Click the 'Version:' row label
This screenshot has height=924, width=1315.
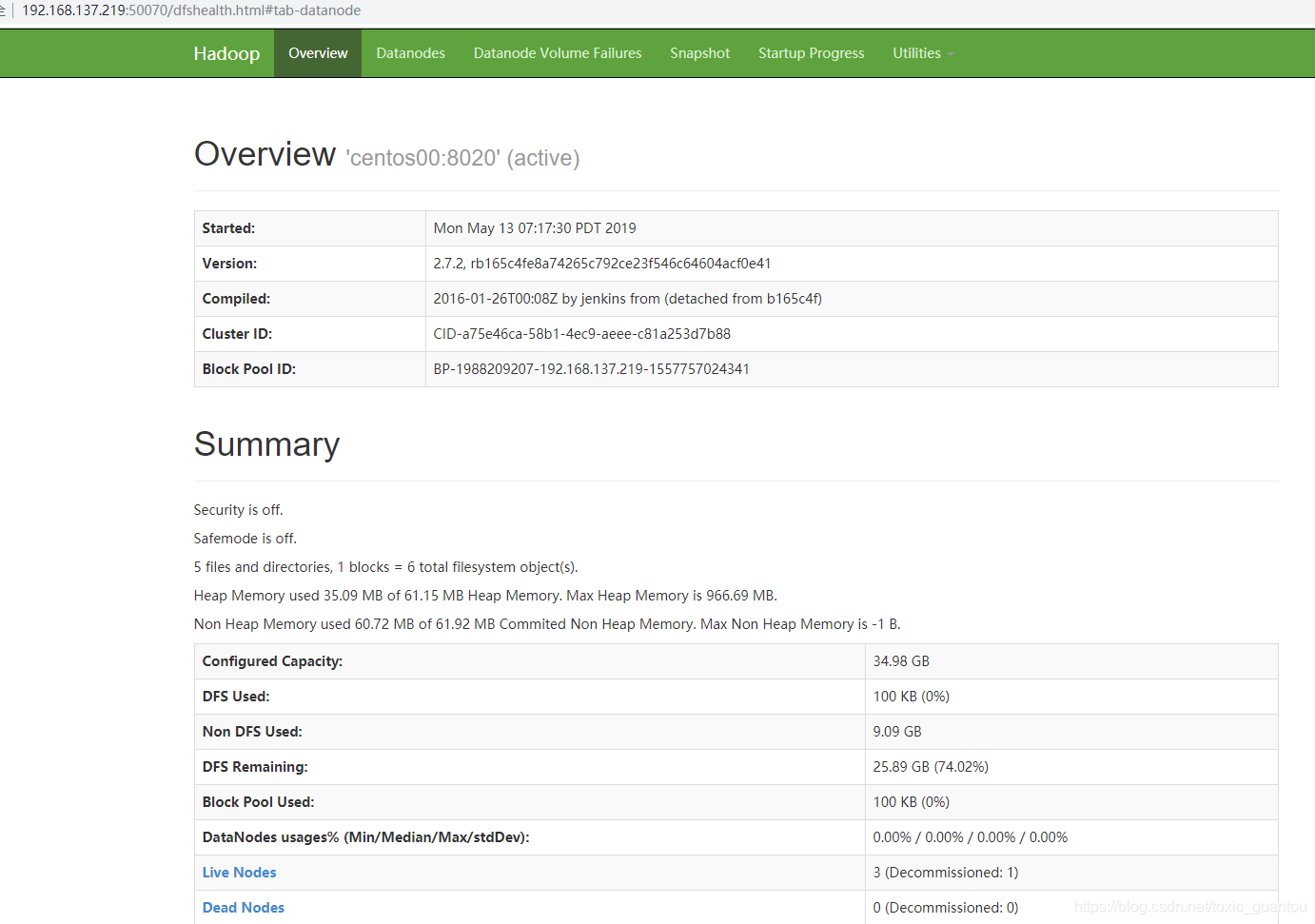tap(229, 264)
